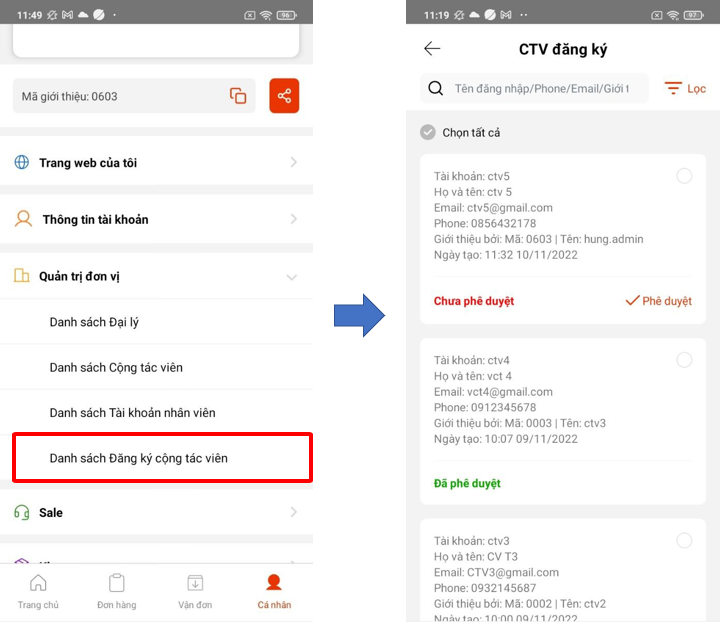
Task: Open Danh sách Đại lý
Action: pos(96,322)
